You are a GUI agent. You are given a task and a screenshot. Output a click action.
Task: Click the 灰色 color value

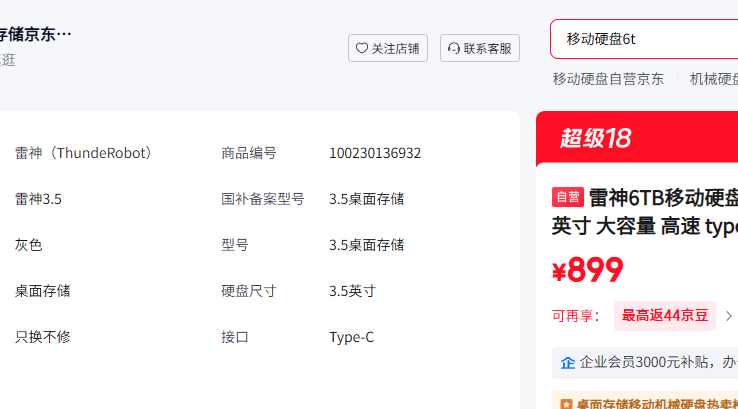tap(28, 245)
